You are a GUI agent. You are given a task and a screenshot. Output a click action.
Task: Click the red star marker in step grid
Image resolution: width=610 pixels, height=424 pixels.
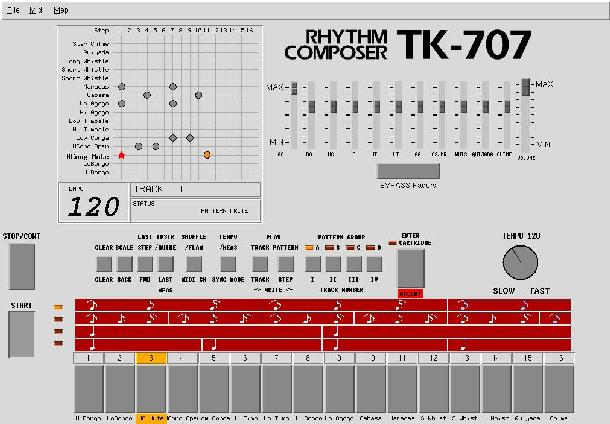[122, 155]
